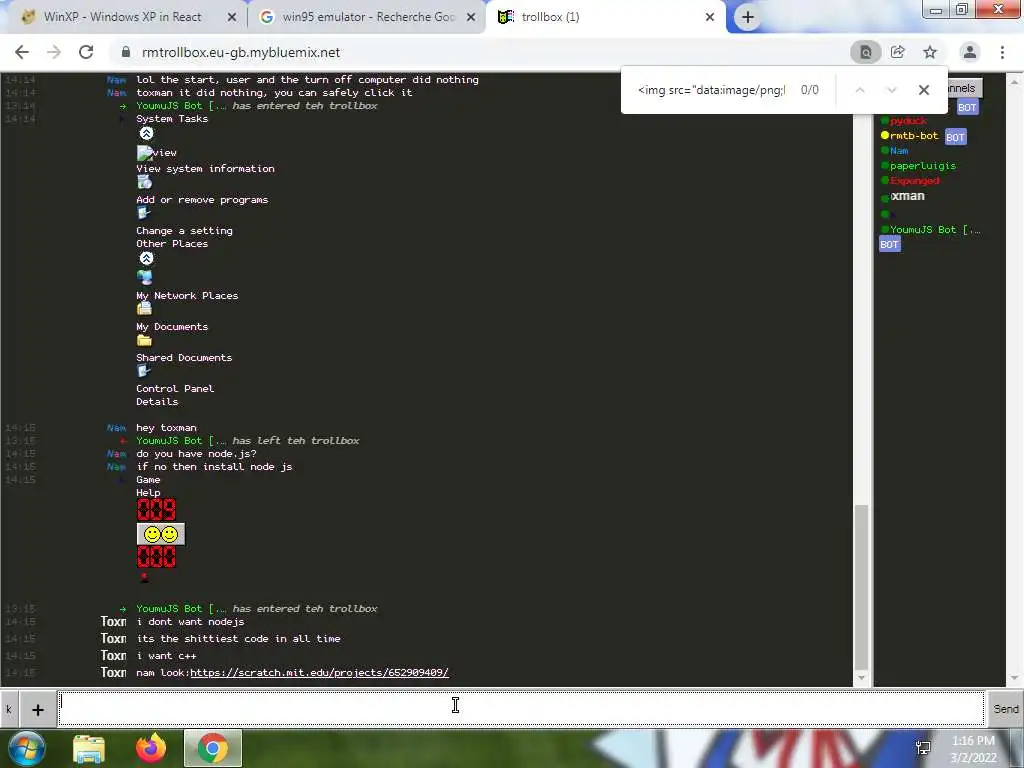This screenshot has width=1024, height=768.
Task: Click the Send button
Action: coord(1006,709)
